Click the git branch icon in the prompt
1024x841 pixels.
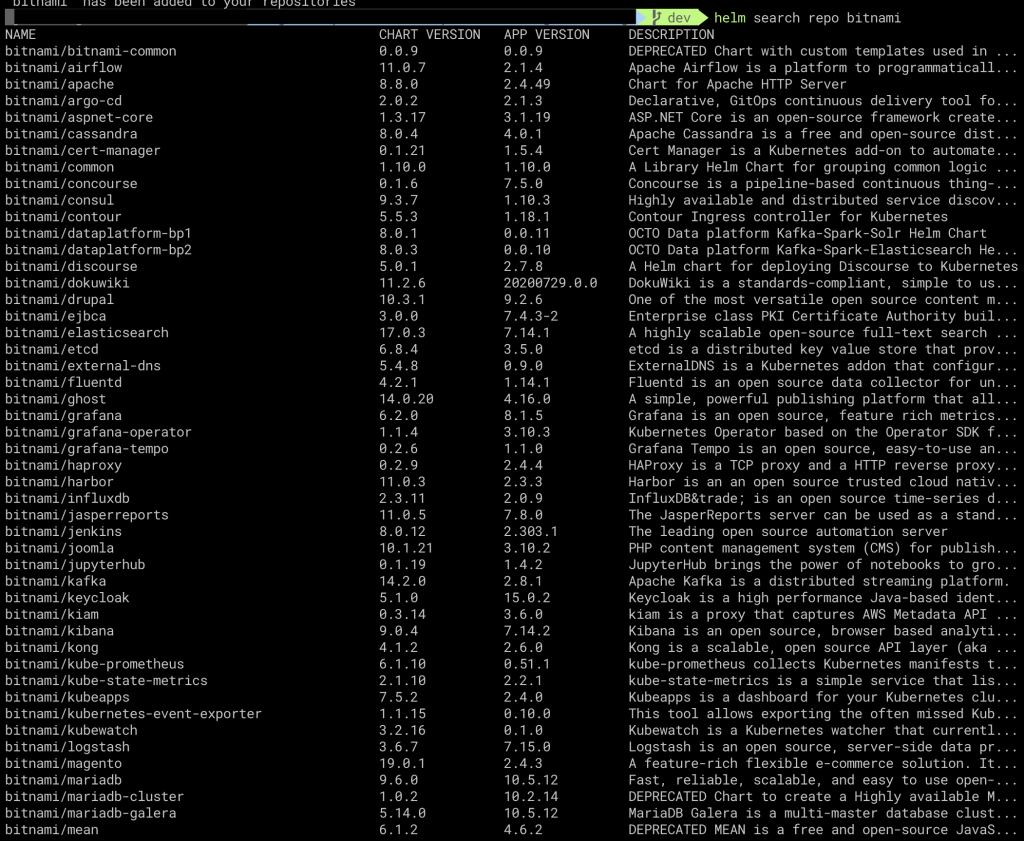pos(656,18)
